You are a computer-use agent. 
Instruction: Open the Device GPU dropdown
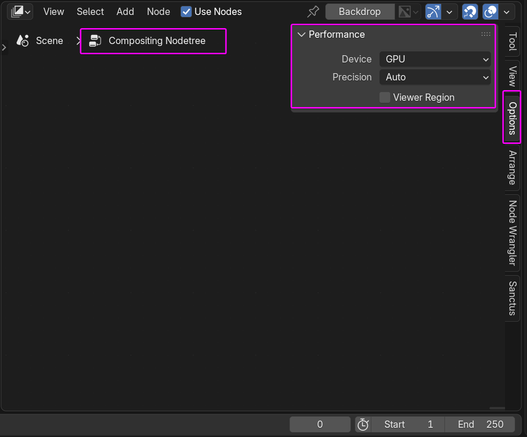435,59
